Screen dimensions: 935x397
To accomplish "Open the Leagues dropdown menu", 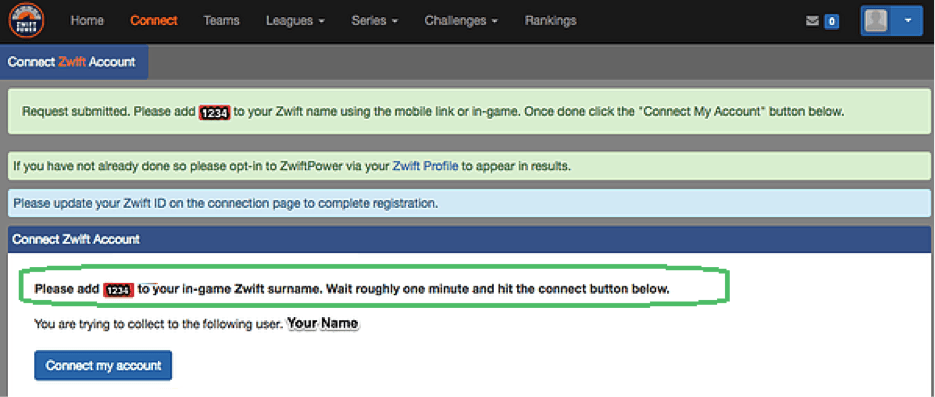I will [295, 20].
